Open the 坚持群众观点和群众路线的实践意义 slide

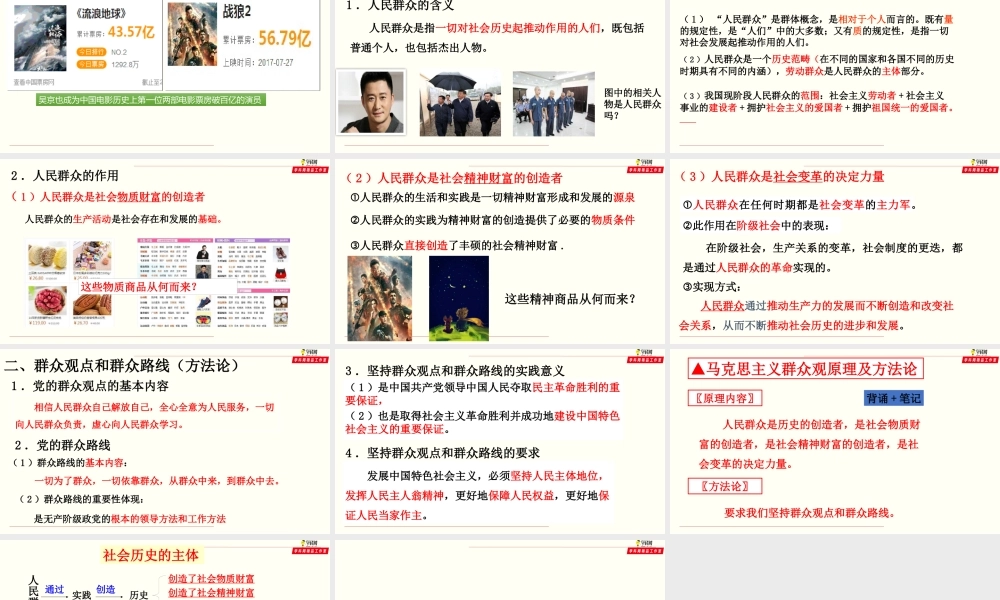(x=499, y=440)
